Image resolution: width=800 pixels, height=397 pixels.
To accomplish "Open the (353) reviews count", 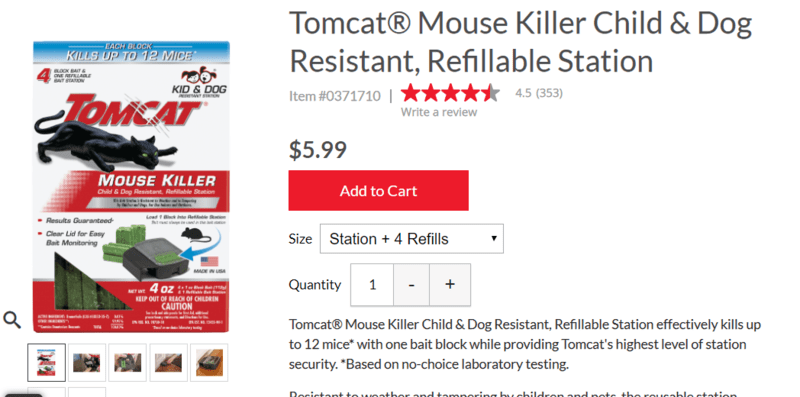I will tap(549, 93).
